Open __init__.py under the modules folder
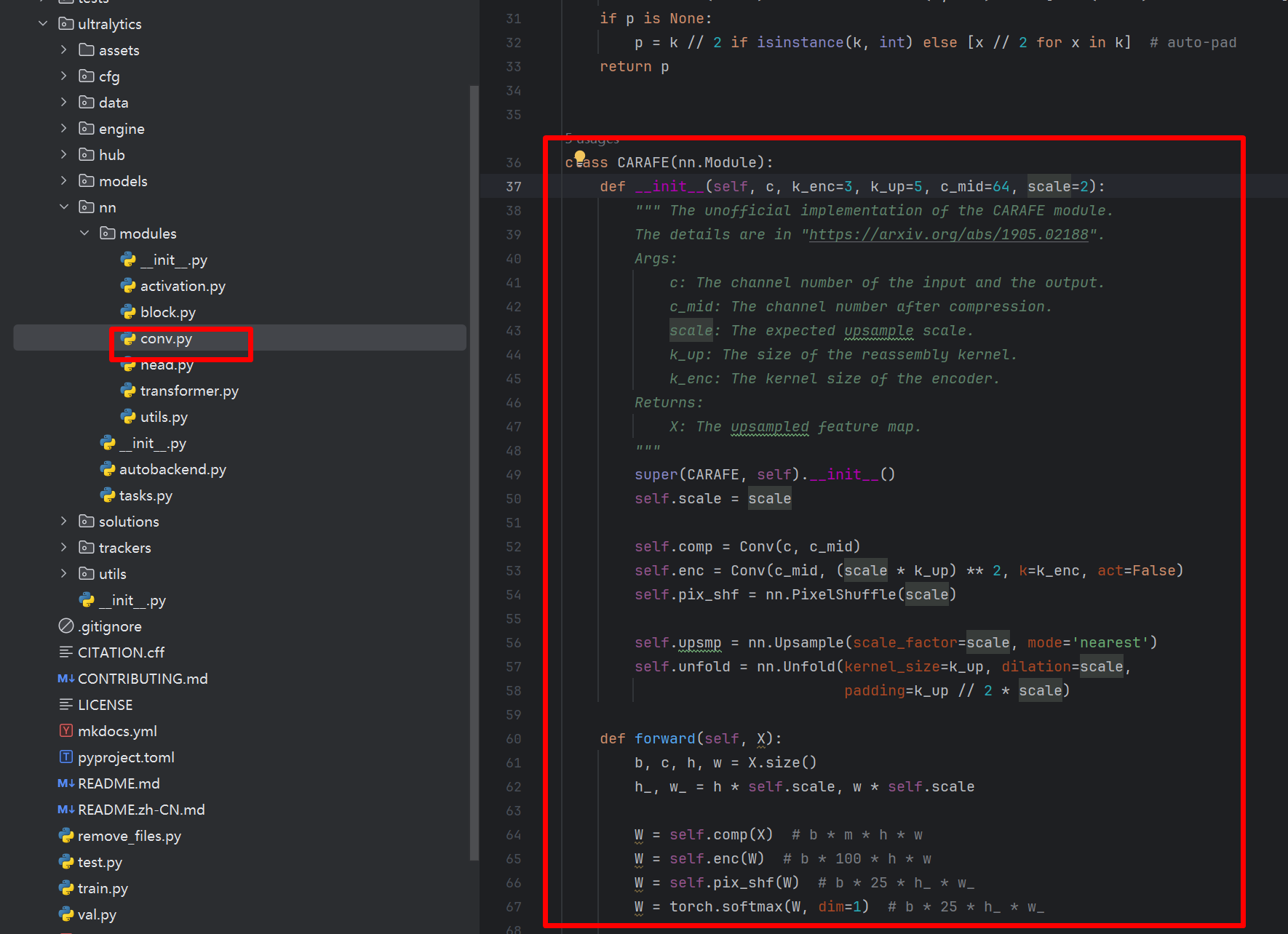 pos(174,260)
